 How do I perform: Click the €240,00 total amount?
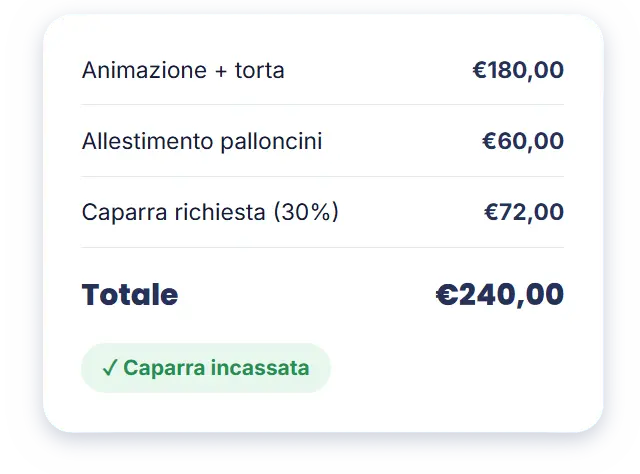(x=500, y=294)
